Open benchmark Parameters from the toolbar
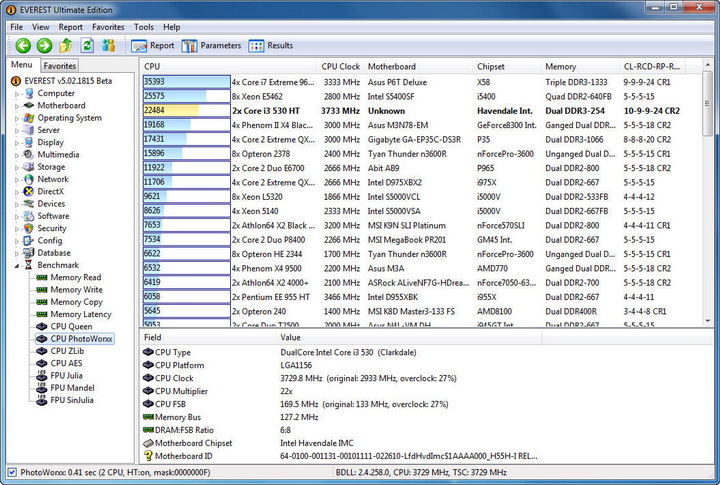Viewport: 720px width, 485px height. point(211,45)
